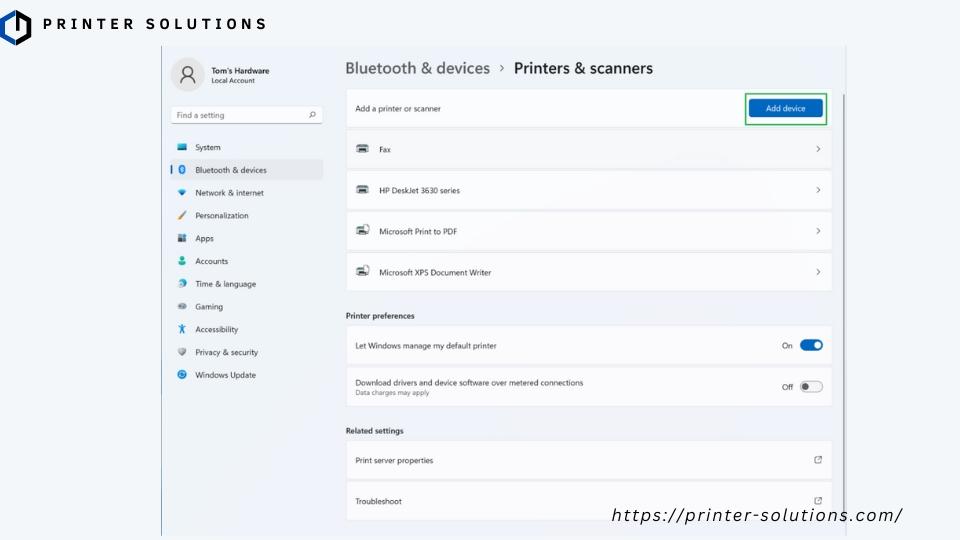The height and width of the screenshot is (540, 960).
Task: Go back via Bluetooth & devices breadcrumb
Action: 417,69
